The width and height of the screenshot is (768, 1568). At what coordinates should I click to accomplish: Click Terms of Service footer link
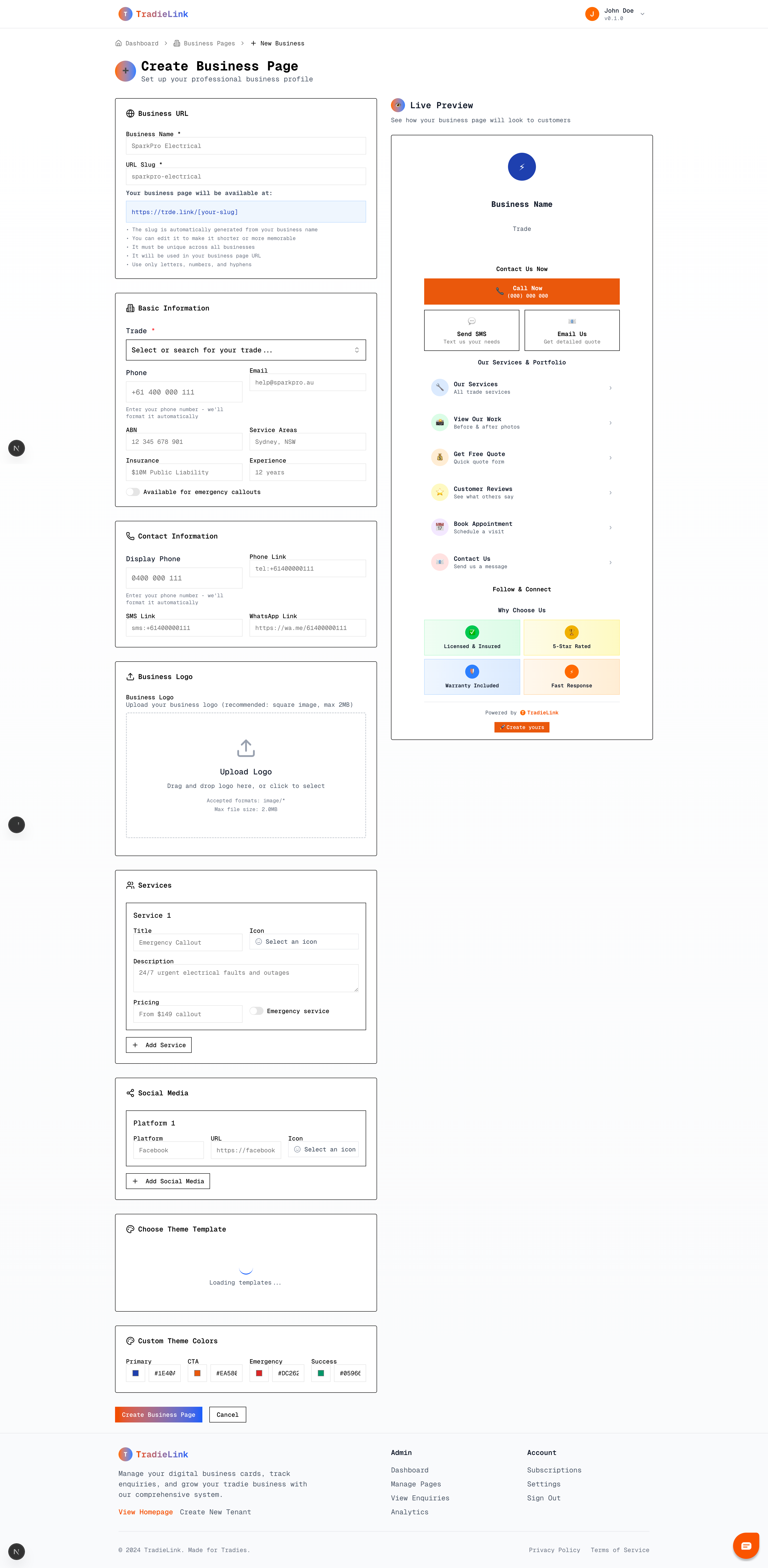point(620,1550)
